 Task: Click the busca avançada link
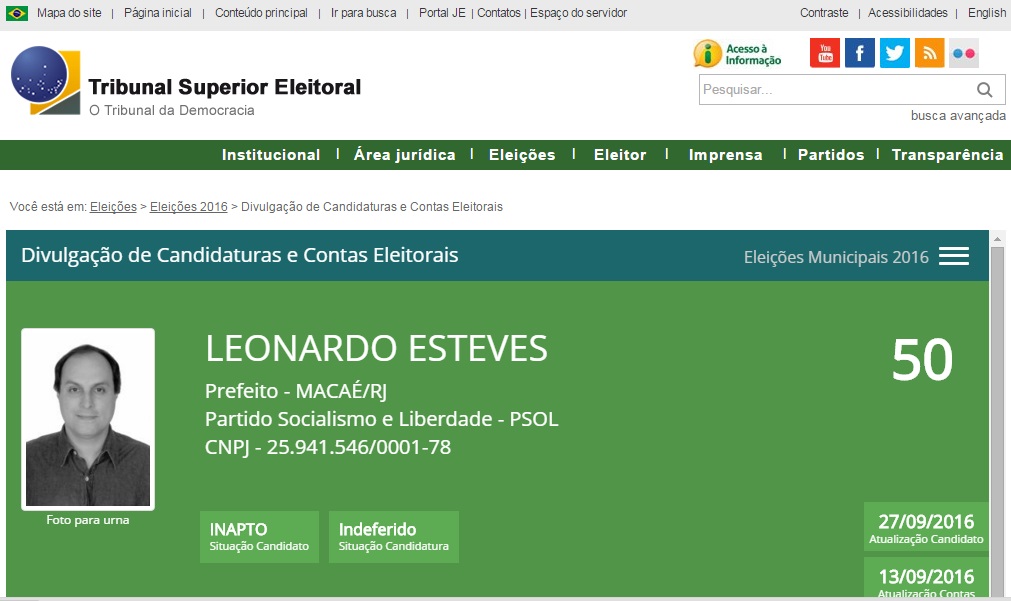(958, 116)
